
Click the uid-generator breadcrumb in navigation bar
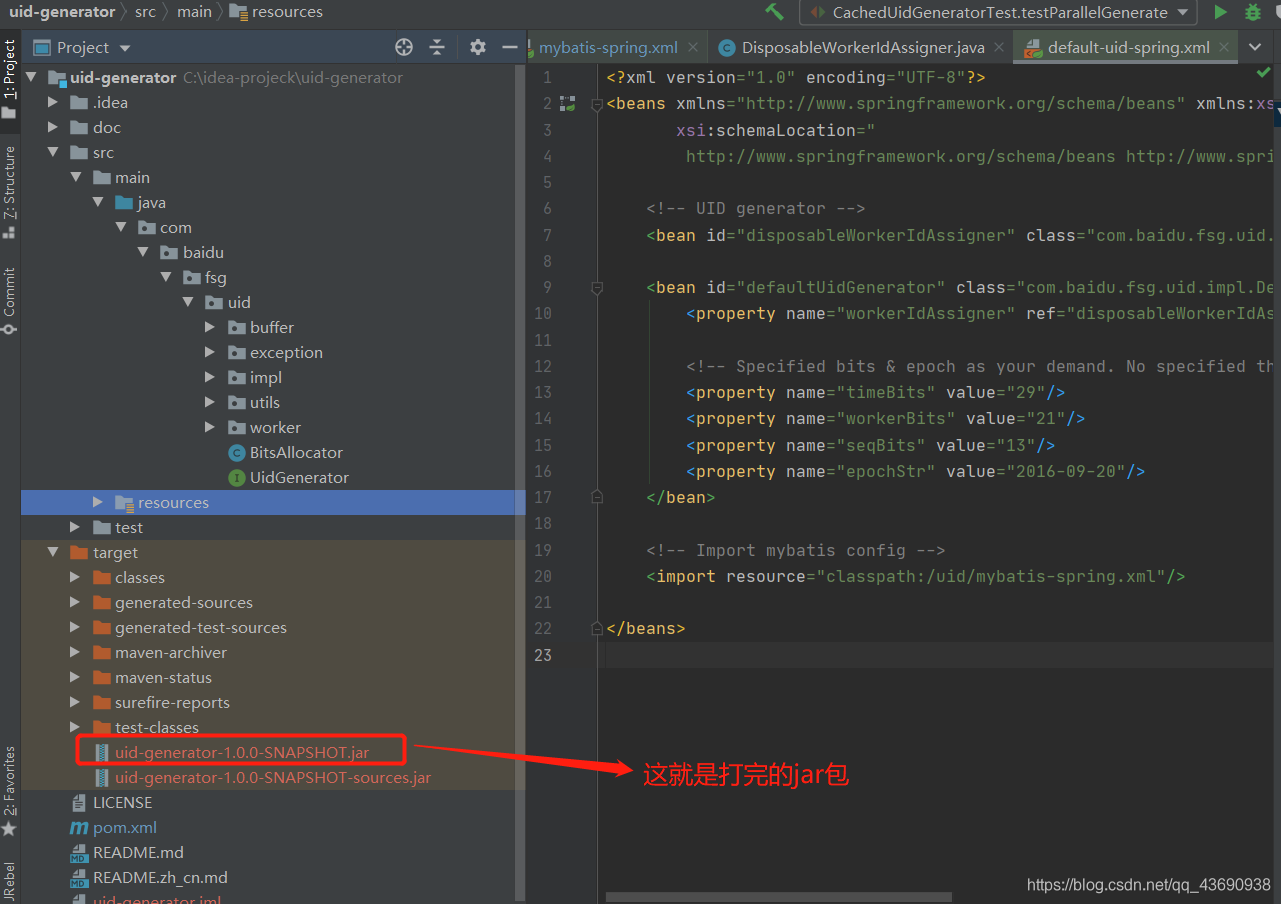pyautogui.click(x=62, y=12)
